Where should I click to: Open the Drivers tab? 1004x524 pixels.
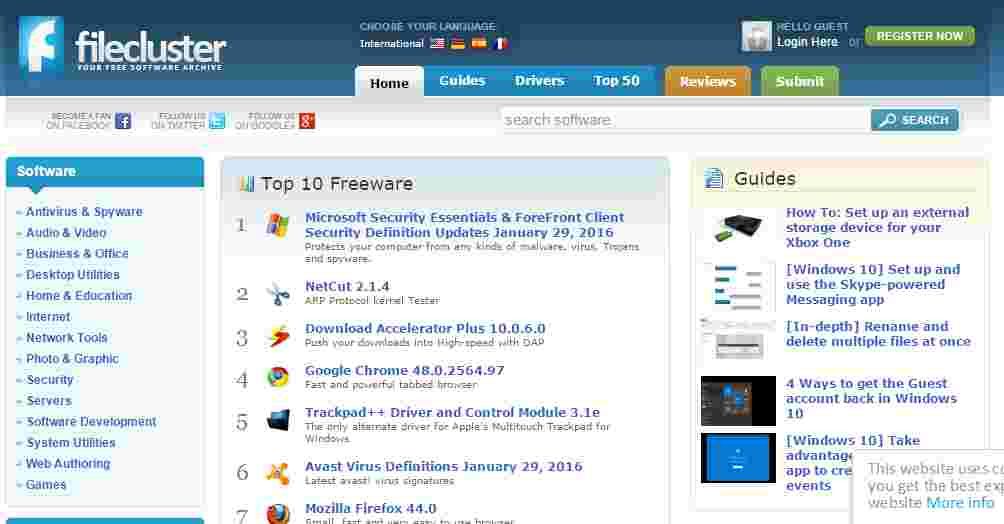point(539,81)
